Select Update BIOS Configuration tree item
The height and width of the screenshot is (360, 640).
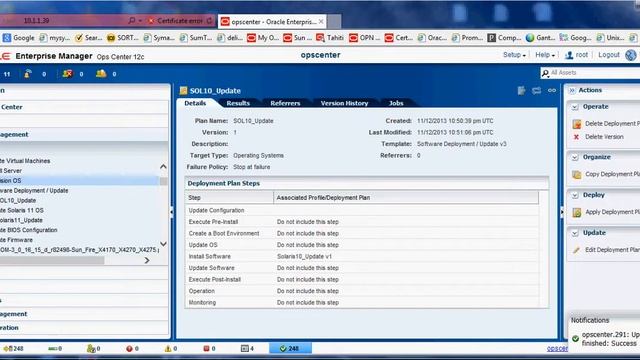pyautogui.click(x=29, y=230)
